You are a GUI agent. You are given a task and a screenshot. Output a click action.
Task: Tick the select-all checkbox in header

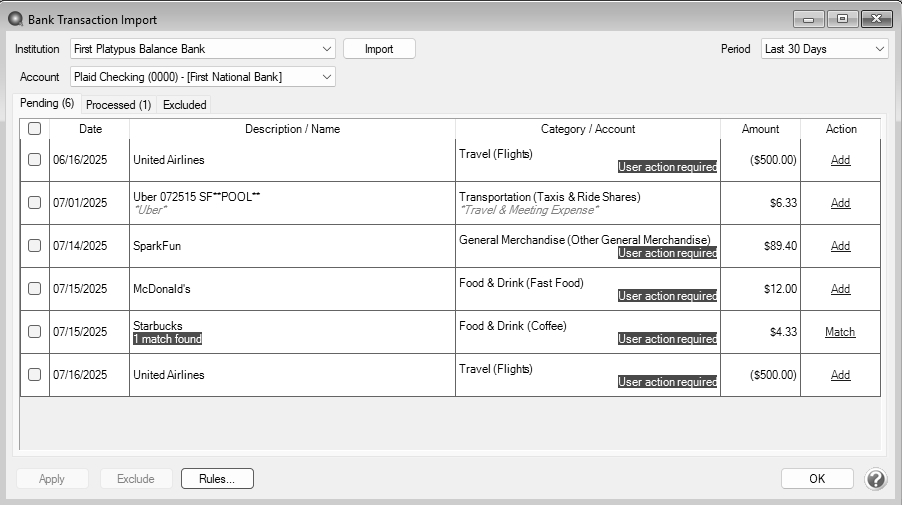coord(35,129)
